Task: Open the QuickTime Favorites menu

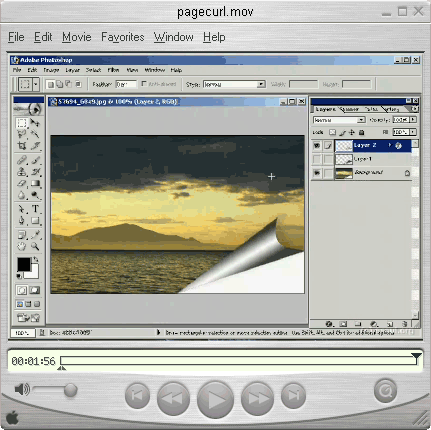Action: click(x=123, y=37)
